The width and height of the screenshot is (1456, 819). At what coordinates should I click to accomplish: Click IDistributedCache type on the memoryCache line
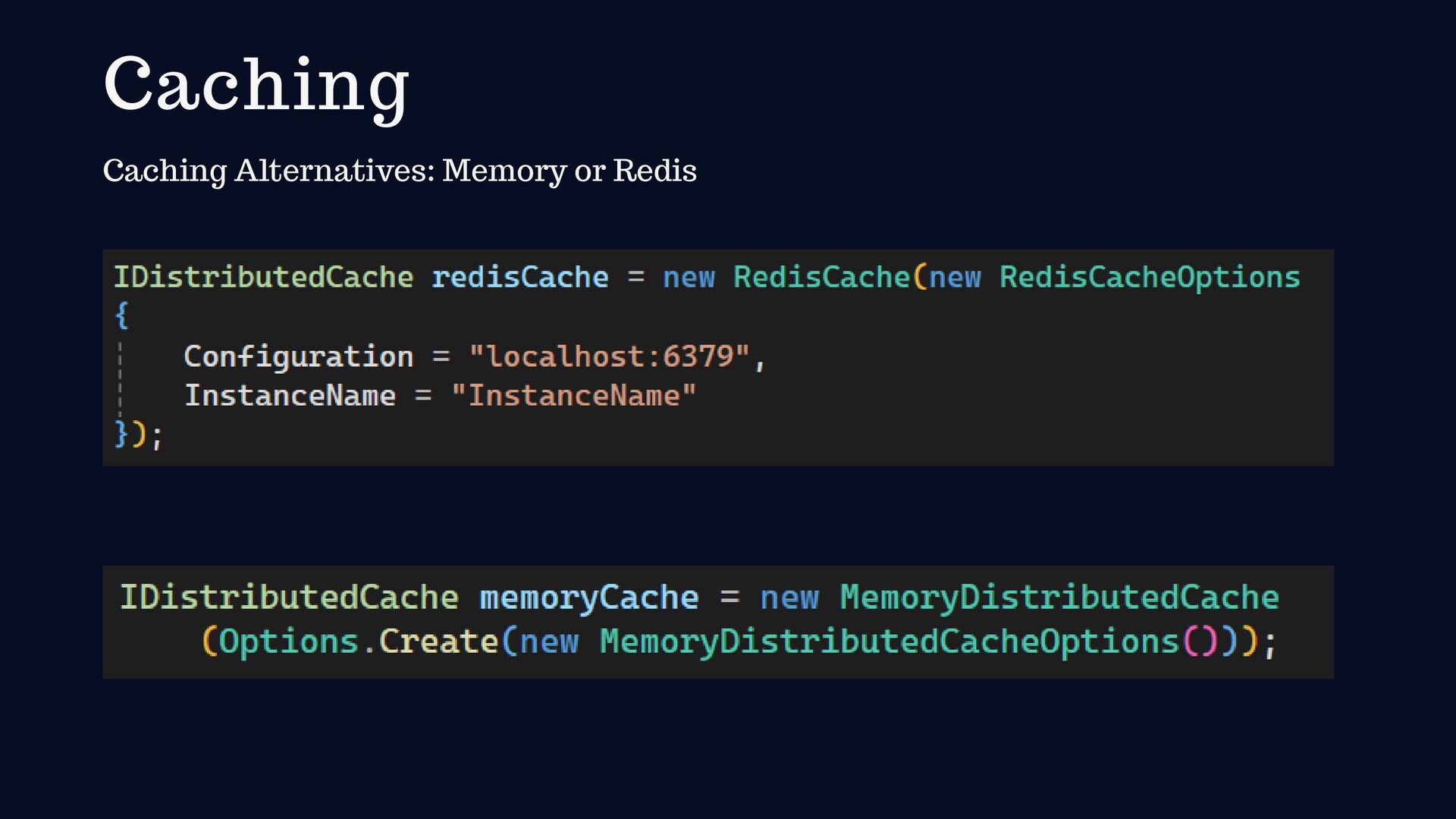click(x=289, y=598)
